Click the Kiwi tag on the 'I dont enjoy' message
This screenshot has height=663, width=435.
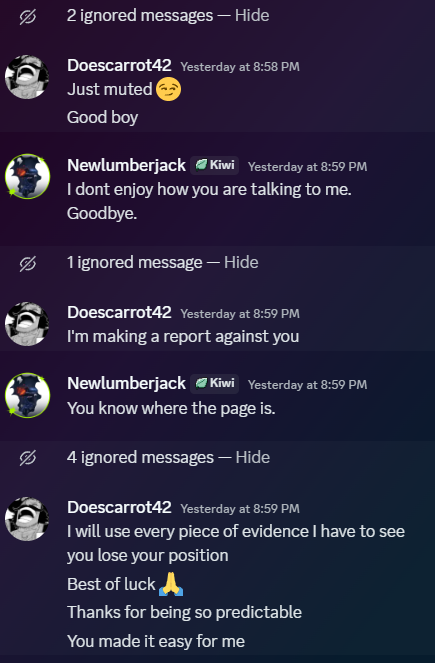point(214,165)
